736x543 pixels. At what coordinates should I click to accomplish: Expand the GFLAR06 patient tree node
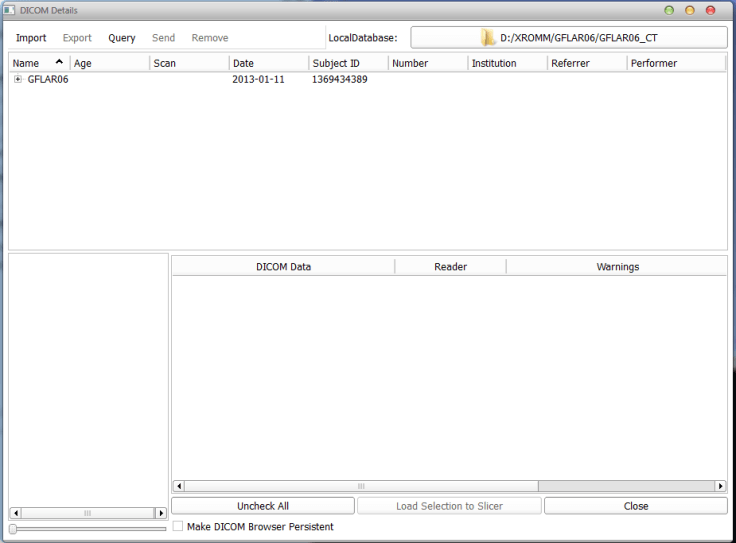coord(17,79)
